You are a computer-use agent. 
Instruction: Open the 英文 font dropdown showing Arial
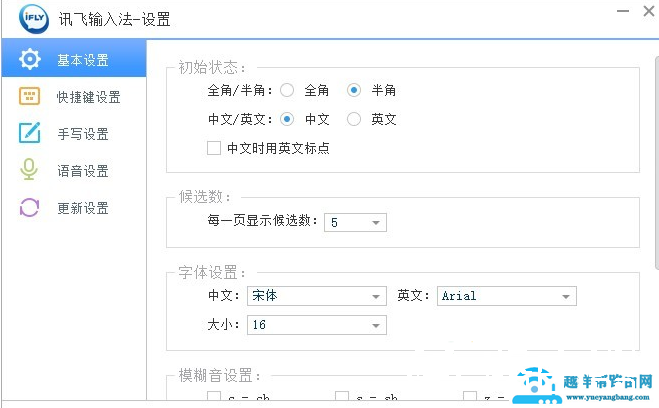(x=506, y=296)
